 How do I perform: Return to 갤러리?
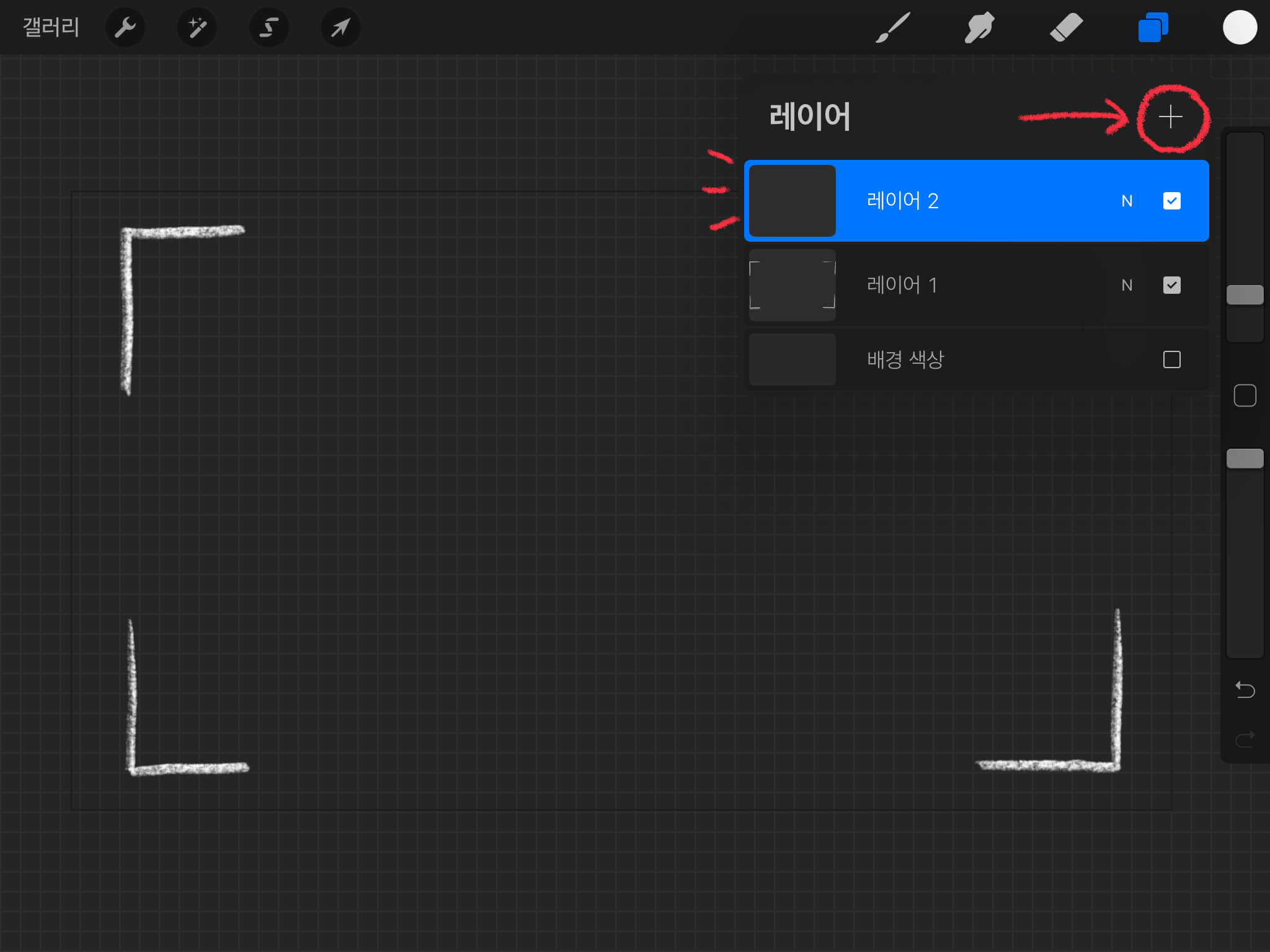[51, 27]
